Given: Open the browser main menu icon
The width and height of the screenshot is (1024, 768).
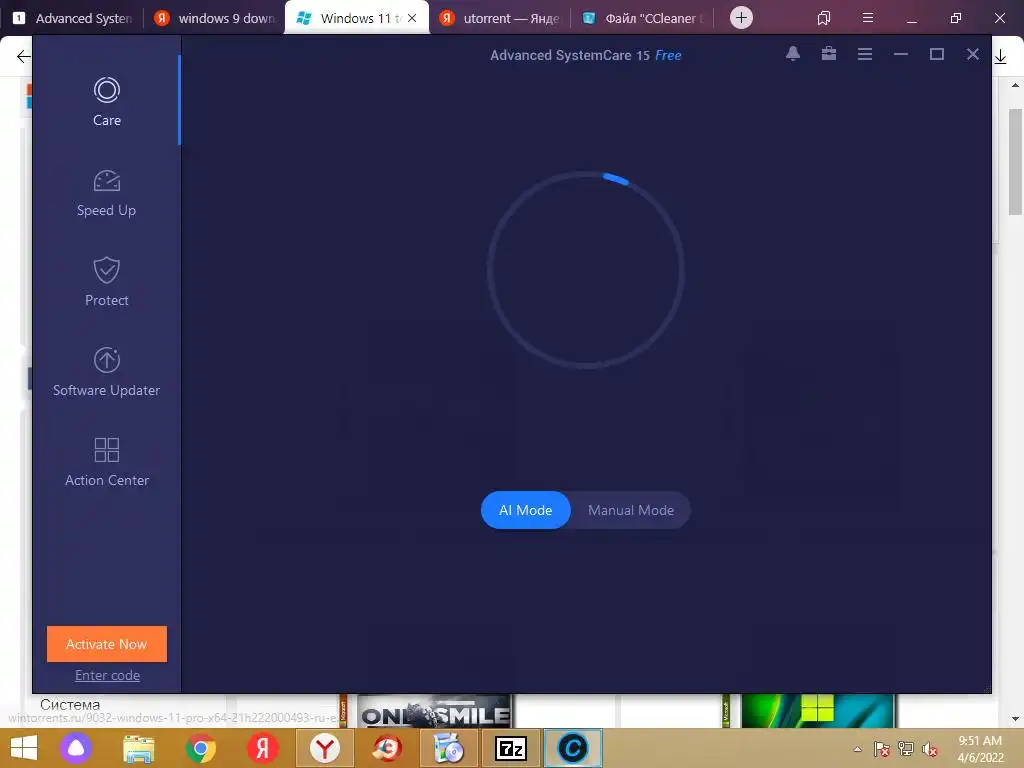Looking at the screenshot, I should [x=868, y=18].
